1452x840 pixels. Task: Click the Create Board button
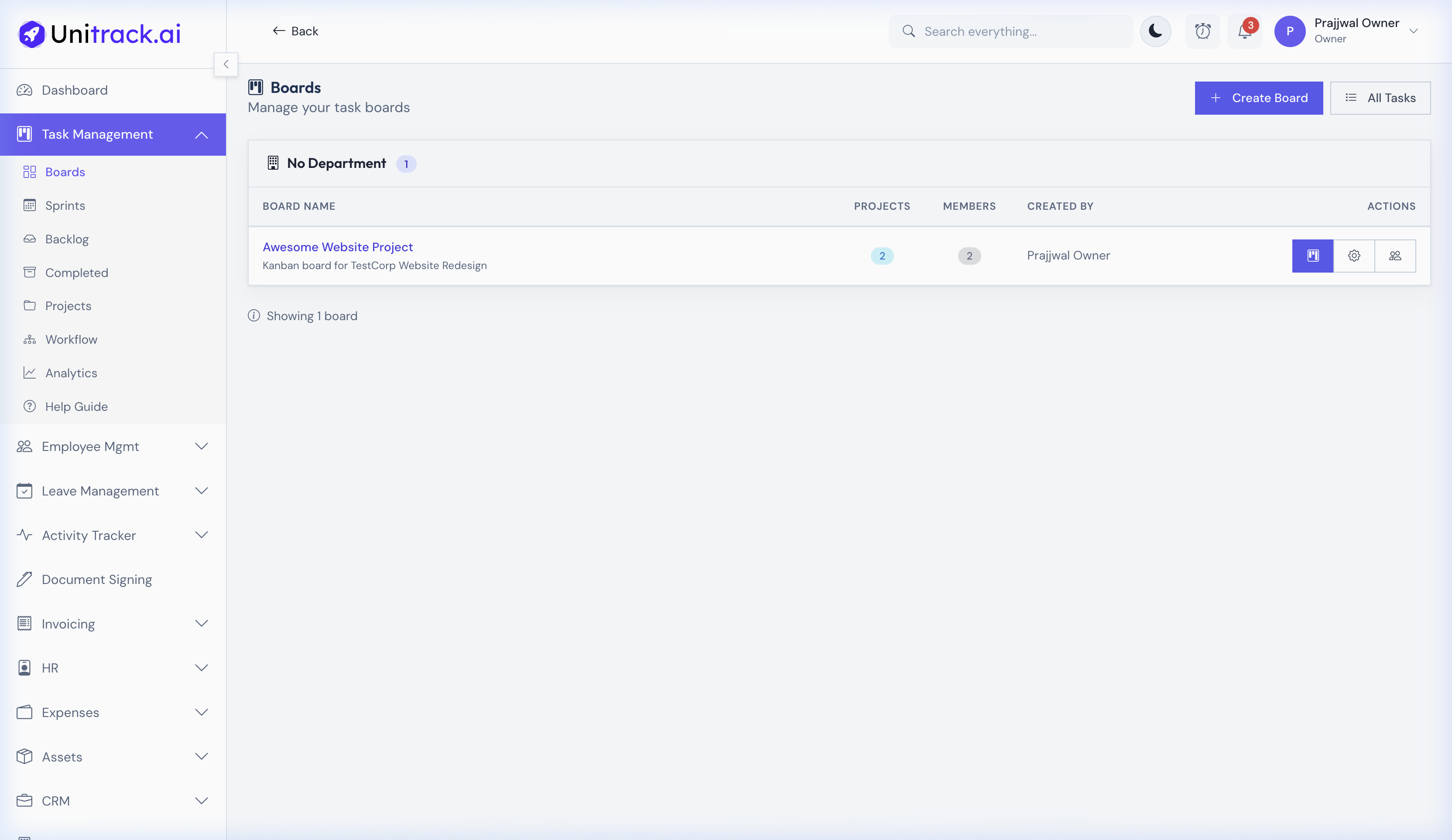click(x=1258, y=98)
